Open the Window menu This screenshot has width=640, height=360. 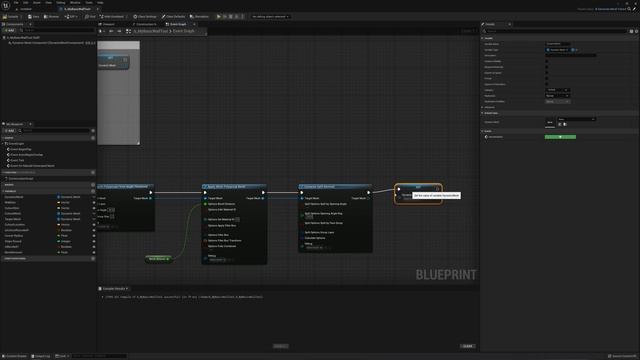click(x=75, y=2)
